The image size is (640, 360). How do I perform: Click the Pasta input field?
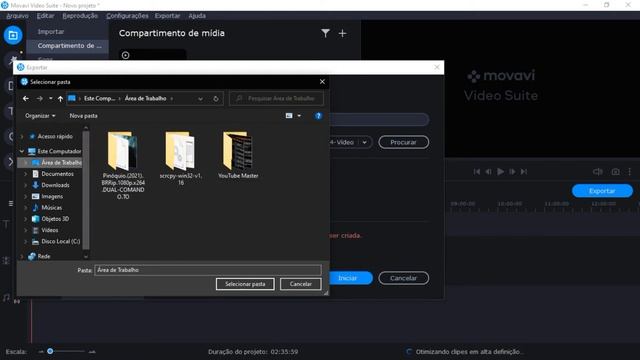208,270
